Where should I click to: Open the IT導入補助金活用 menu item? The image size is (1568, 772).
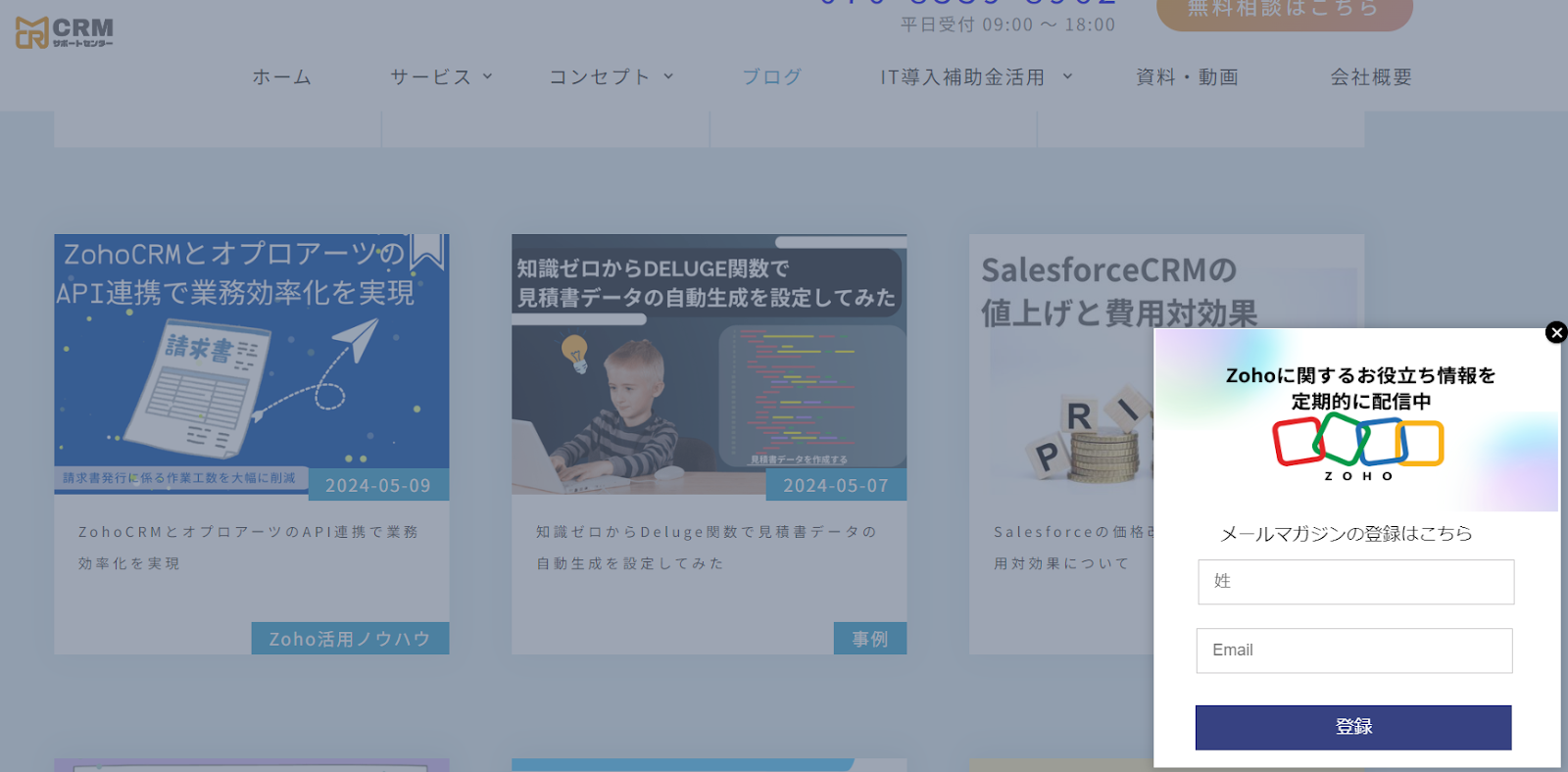pyautogui.click(x=962, y=76)
